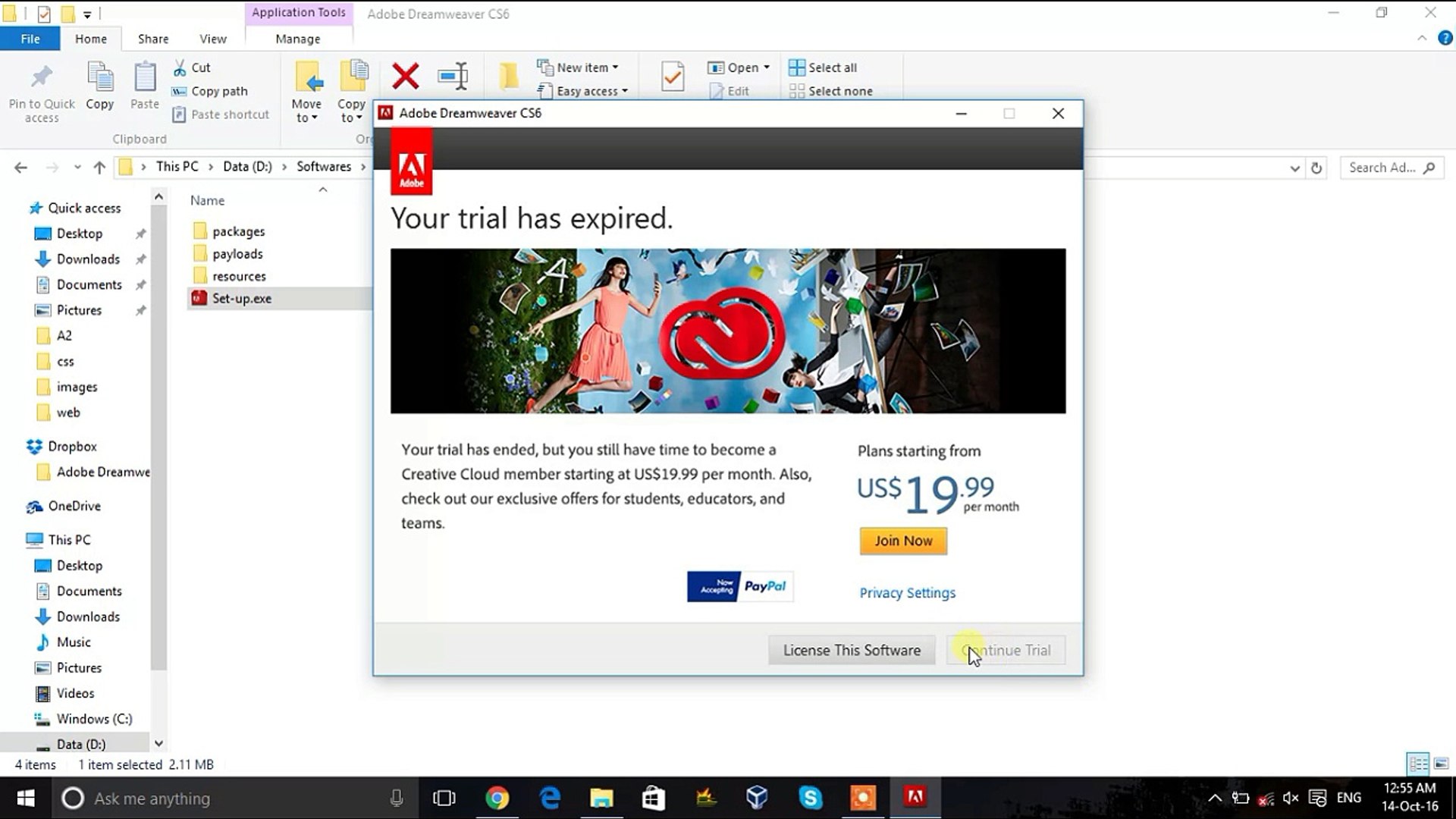The width and height of the screenshot is (1456, 819).
Task: Switch to the Manage ribbon tab
Action: 297,39
